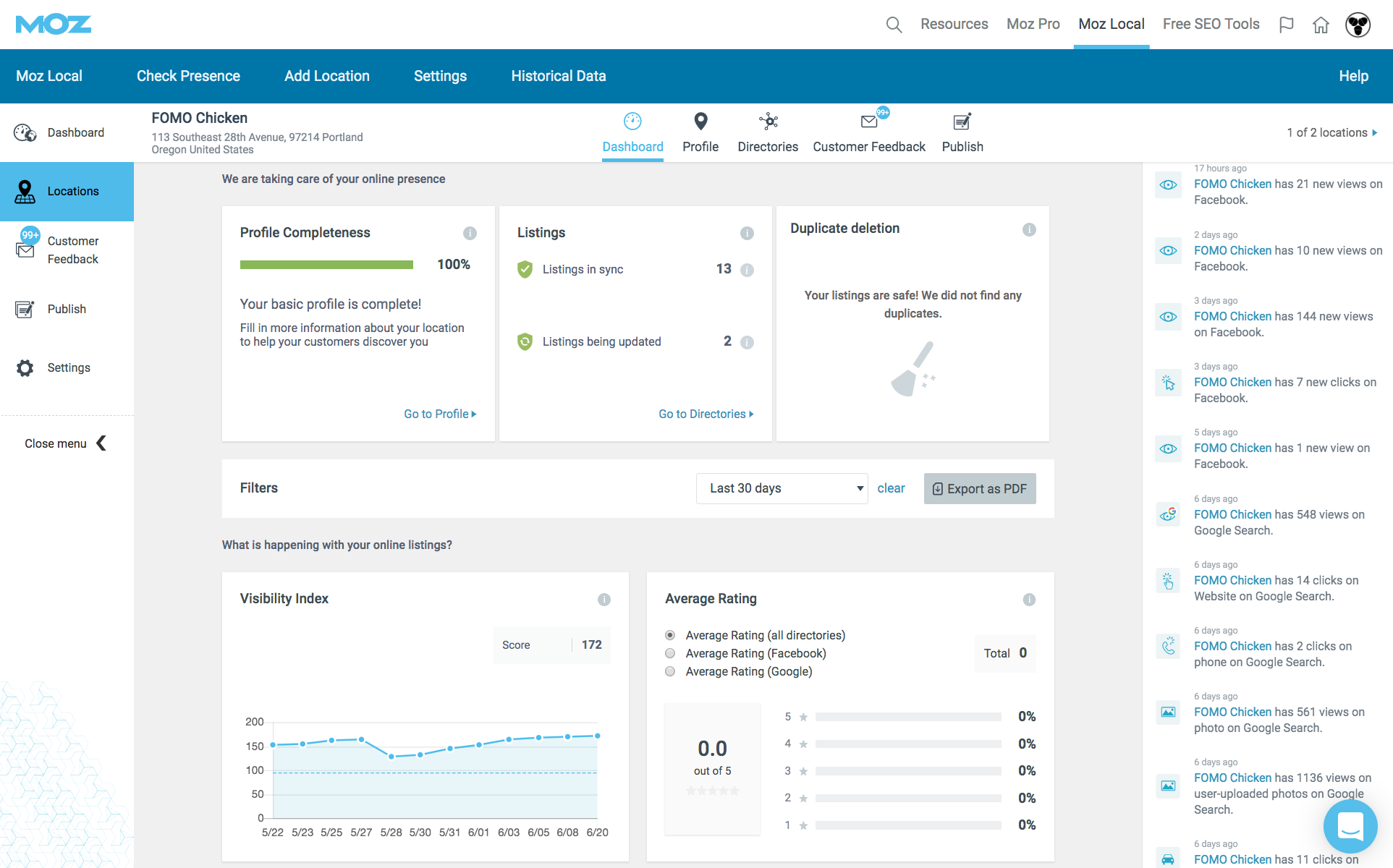This screenshot has width=1393, height=868.
Task: Open the Last 30 days dropdown
Action: [782, 488]
